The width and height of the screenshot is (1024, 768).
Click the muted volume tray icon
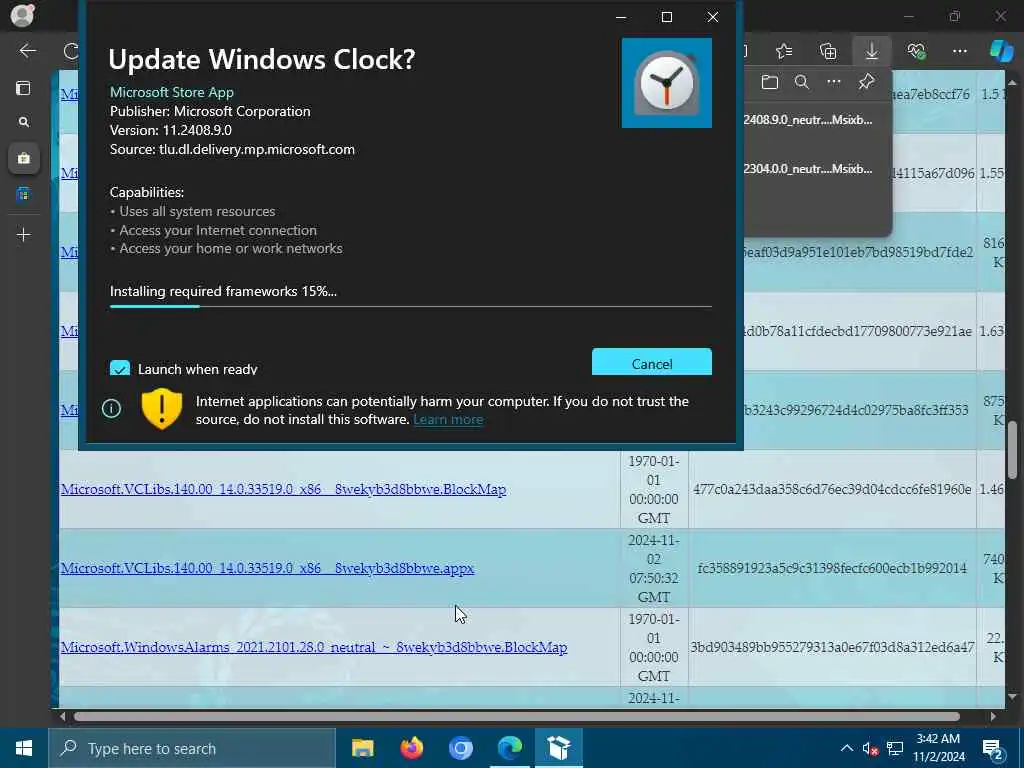[870, 748]
